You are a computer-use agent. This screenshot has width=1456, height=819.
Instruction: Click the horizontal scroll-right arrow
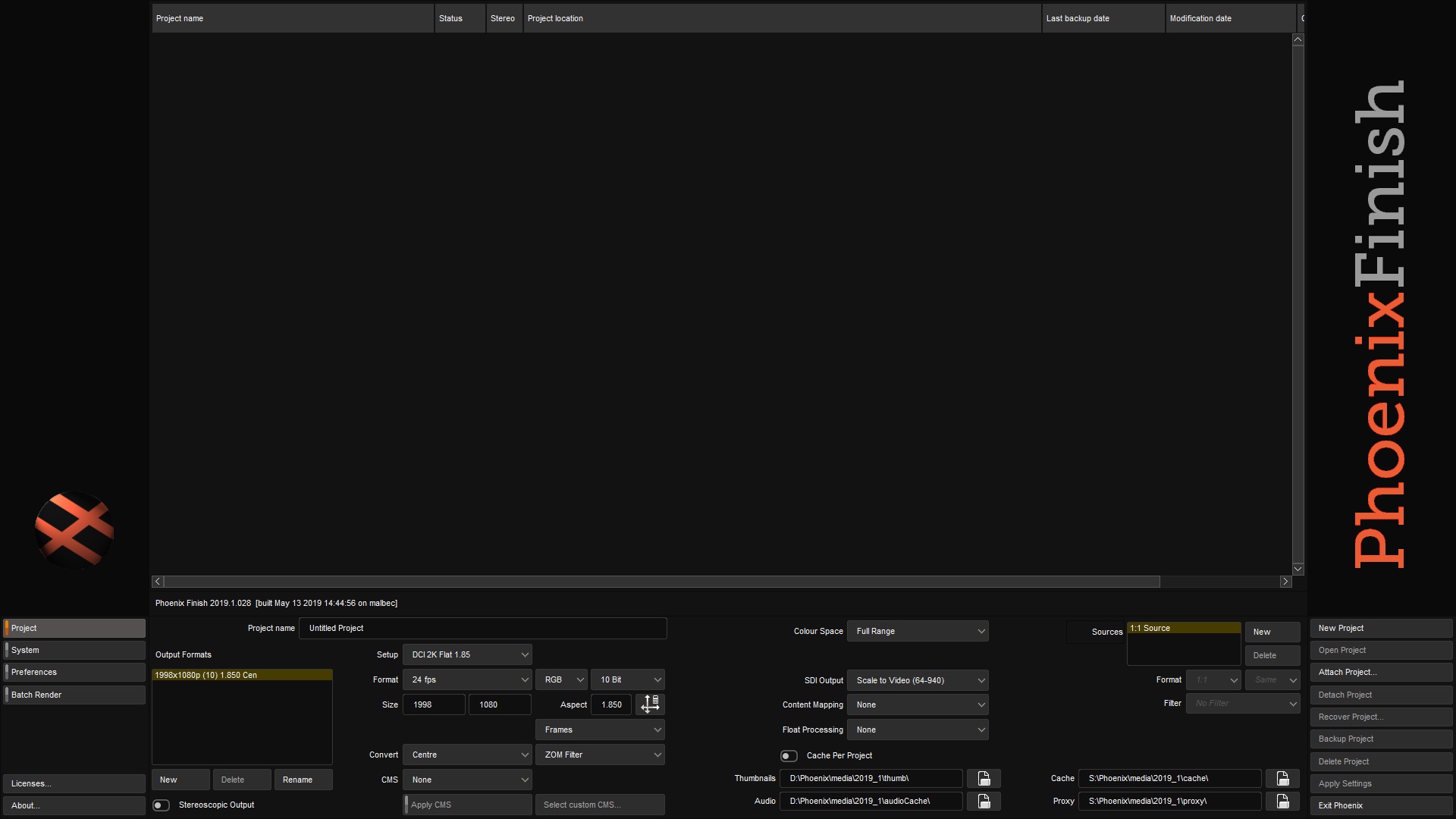pos(1285,582)
